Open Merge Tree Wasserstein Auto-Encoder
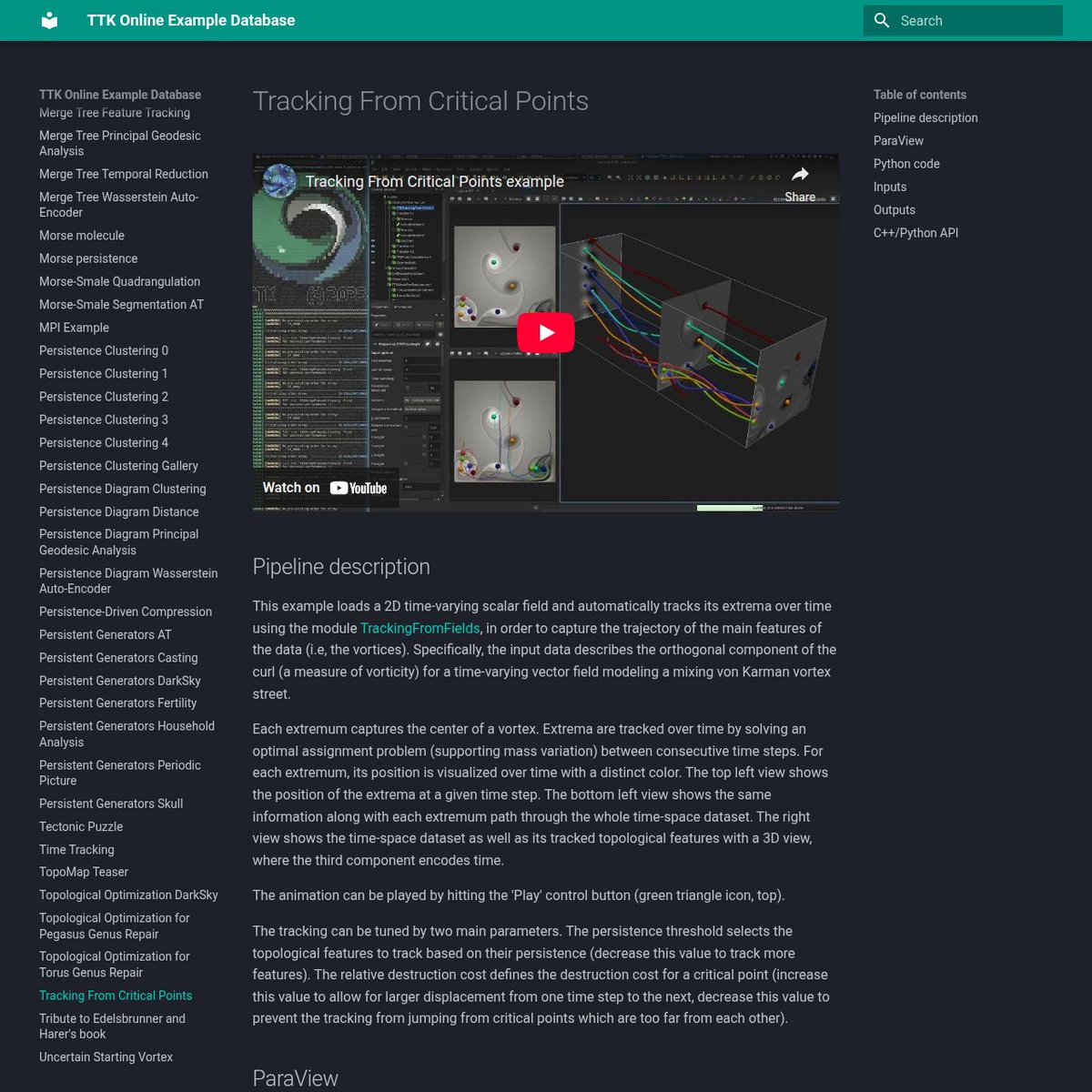The image size is (1092, 1092). tap(119, 205)
